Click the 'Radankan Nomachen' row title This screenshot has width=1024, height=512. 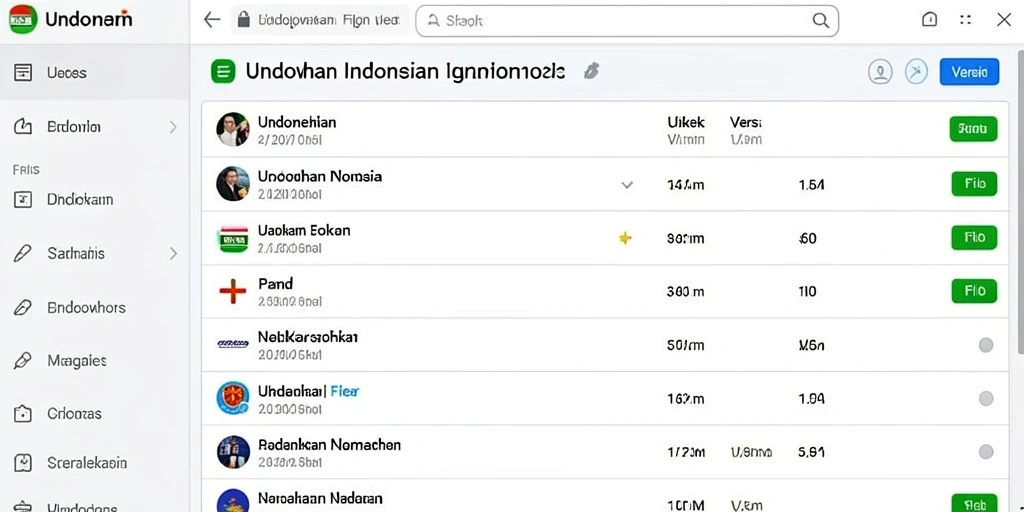coord(329,445)
